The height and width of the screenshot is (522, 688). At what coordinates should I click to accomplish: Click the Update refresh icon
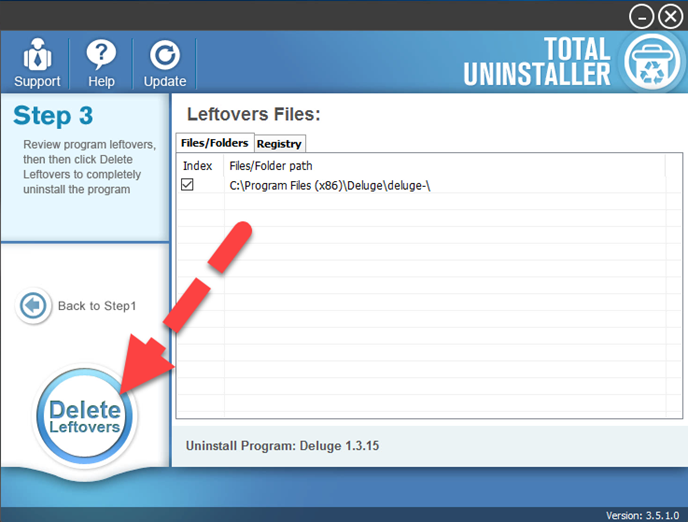click(x=164, y=56)
